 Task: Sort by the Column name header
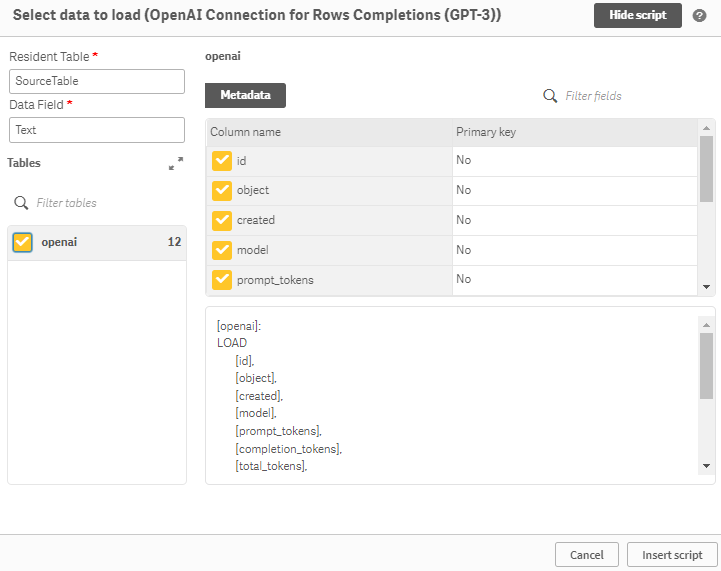246,132
